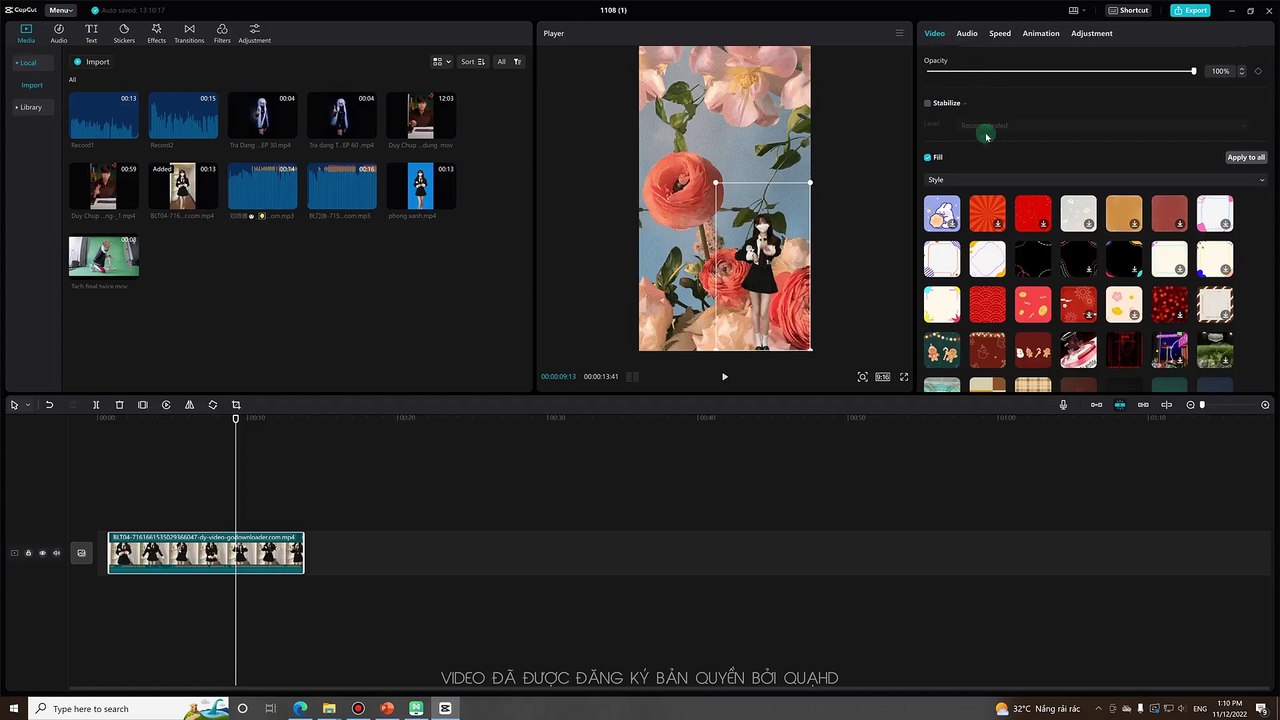Open the Adjustment panel in the top toolbar
Image resolution: width=1280 pixels, height=720 pixels.
coord(254,33)
